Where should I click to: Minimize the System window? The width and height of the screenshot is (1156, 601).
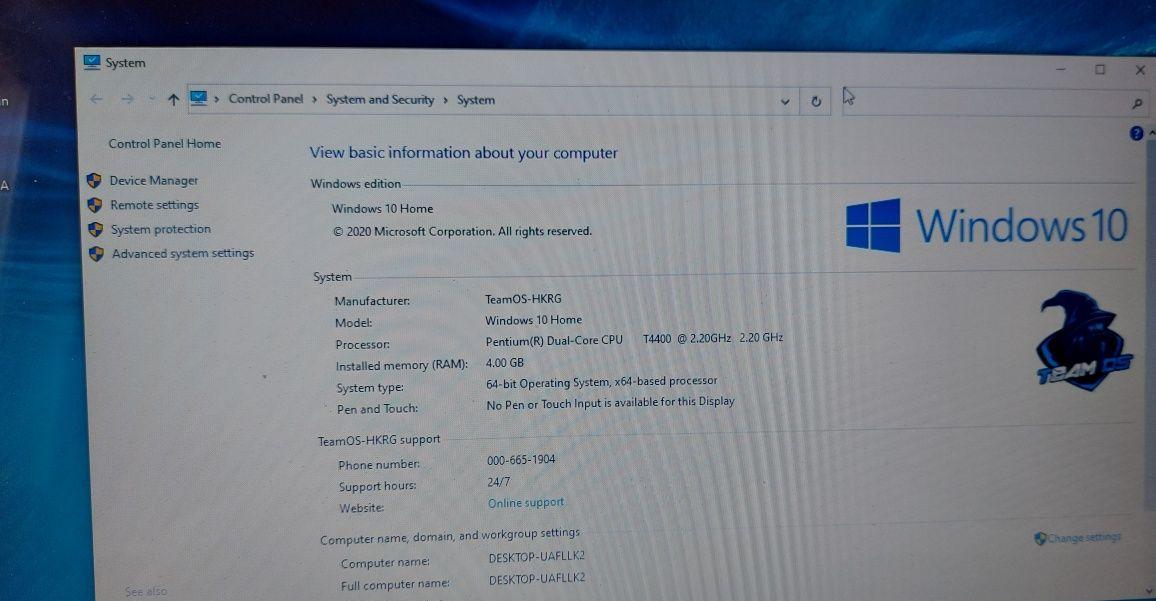(1060, 69)
